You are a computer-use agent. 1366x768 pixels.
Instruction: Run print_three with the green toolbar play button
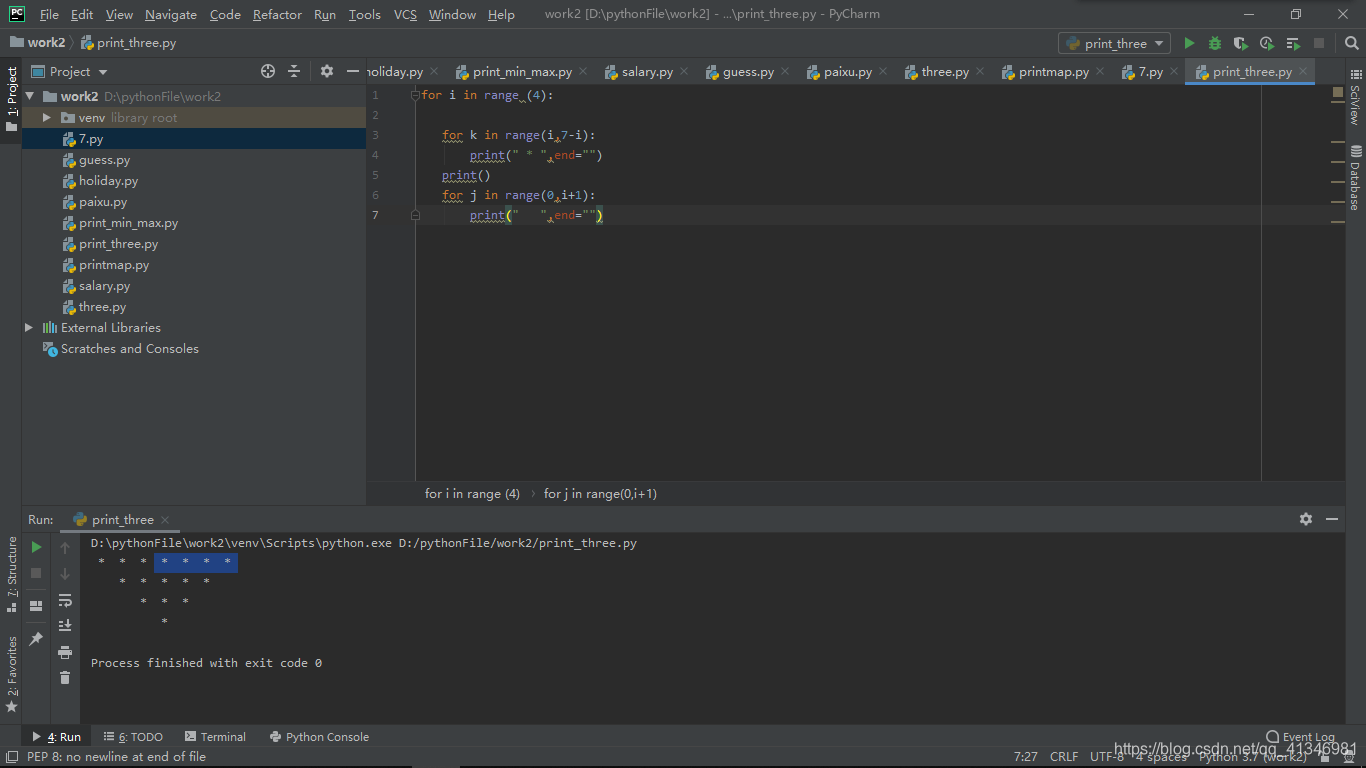click(1189, 43)
